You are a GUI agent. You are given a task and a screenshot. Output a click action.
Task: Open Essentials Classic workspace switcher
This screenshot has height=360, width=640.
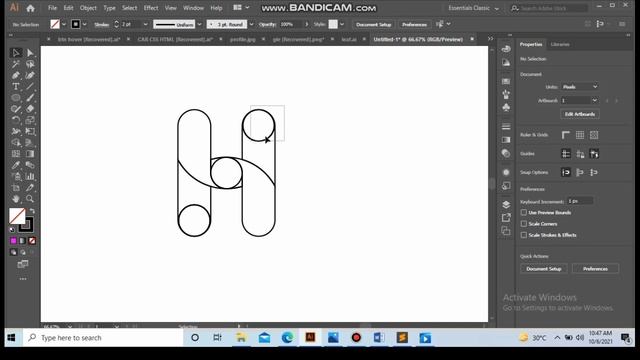[x=473, y=8]
